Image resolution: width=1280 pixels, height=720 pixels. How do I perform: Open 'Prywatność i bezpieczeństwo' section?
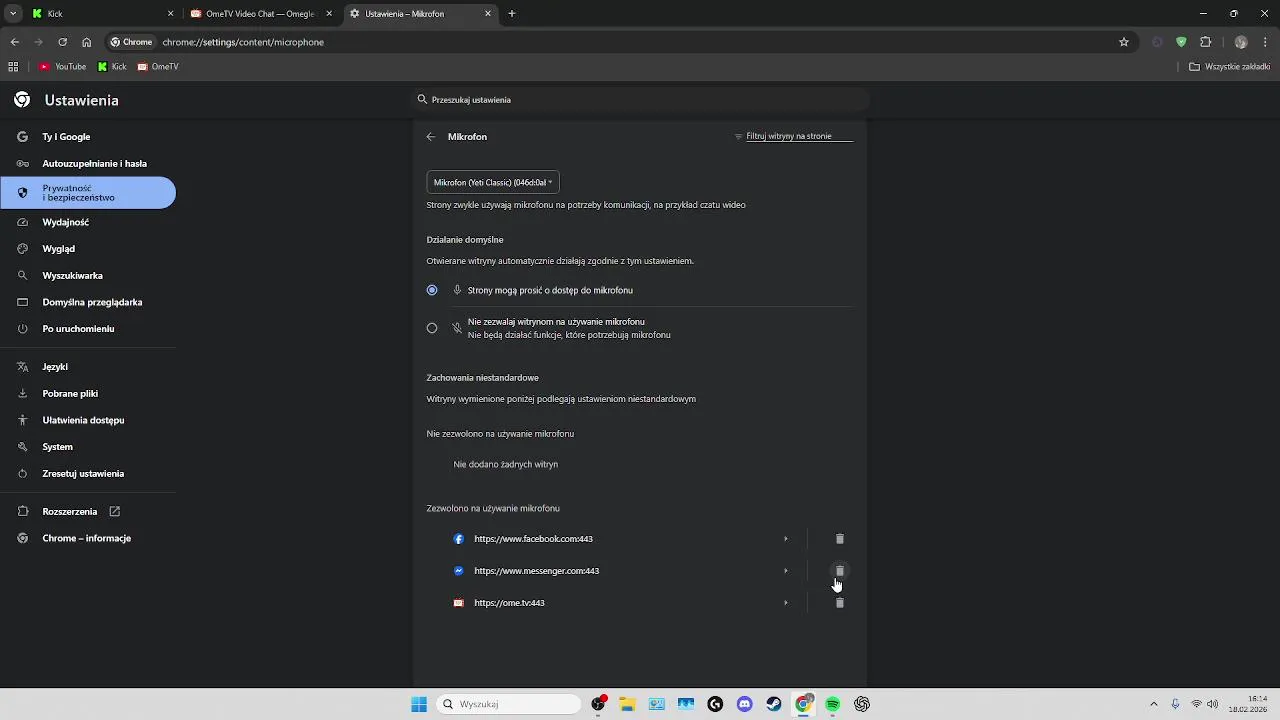tap(88, 193)
